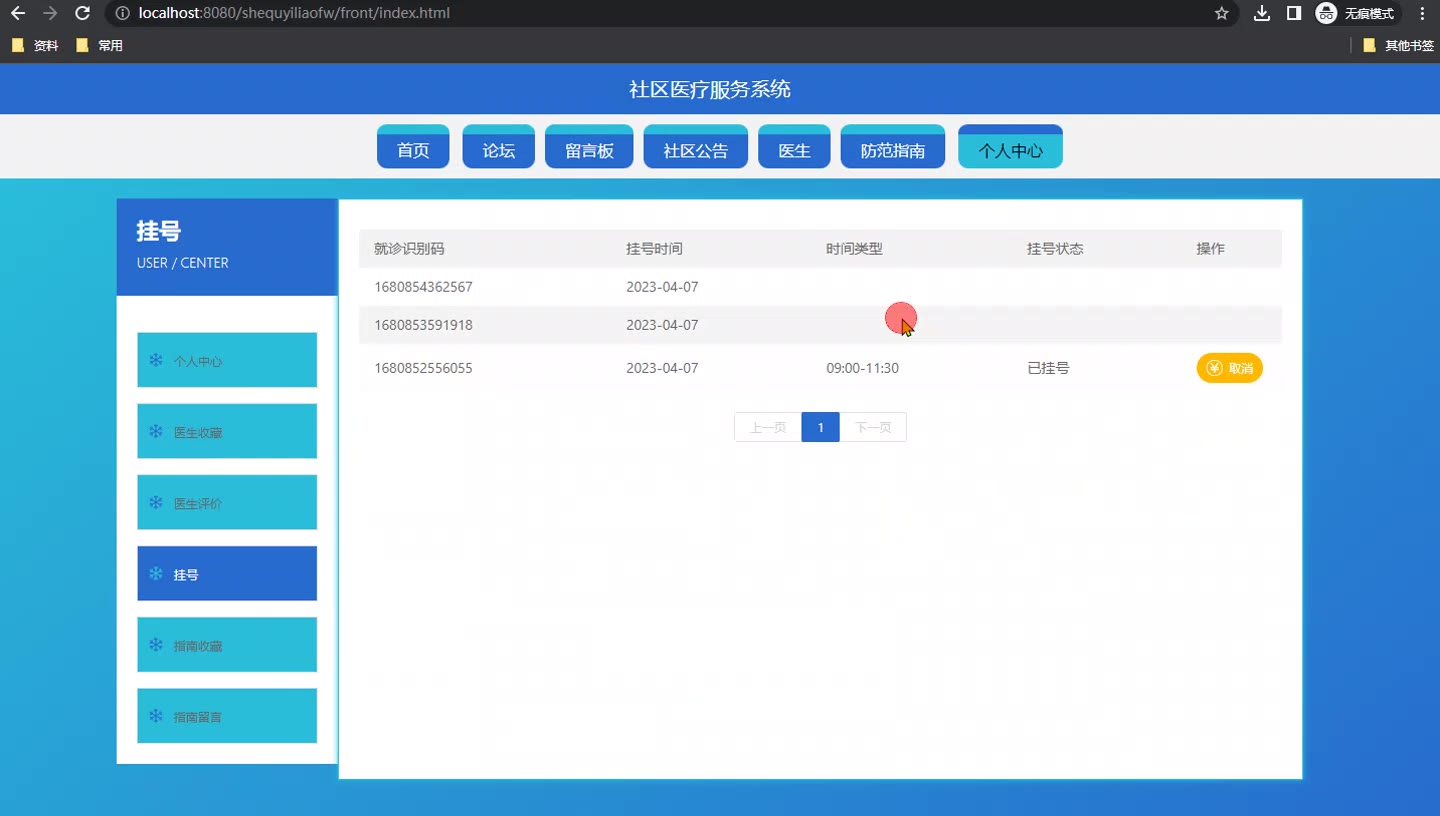Click snowflake icon beside 挂号 sidebar item

point(155,573)
